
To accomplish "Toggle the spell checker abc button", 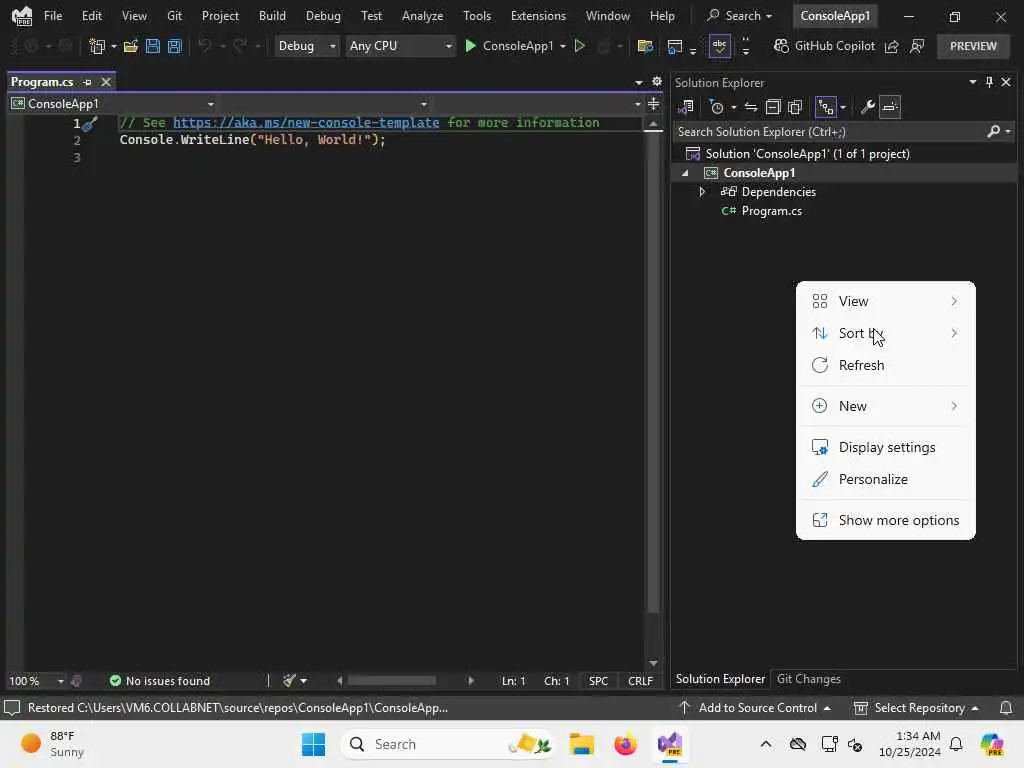I will tap(719, 46).
